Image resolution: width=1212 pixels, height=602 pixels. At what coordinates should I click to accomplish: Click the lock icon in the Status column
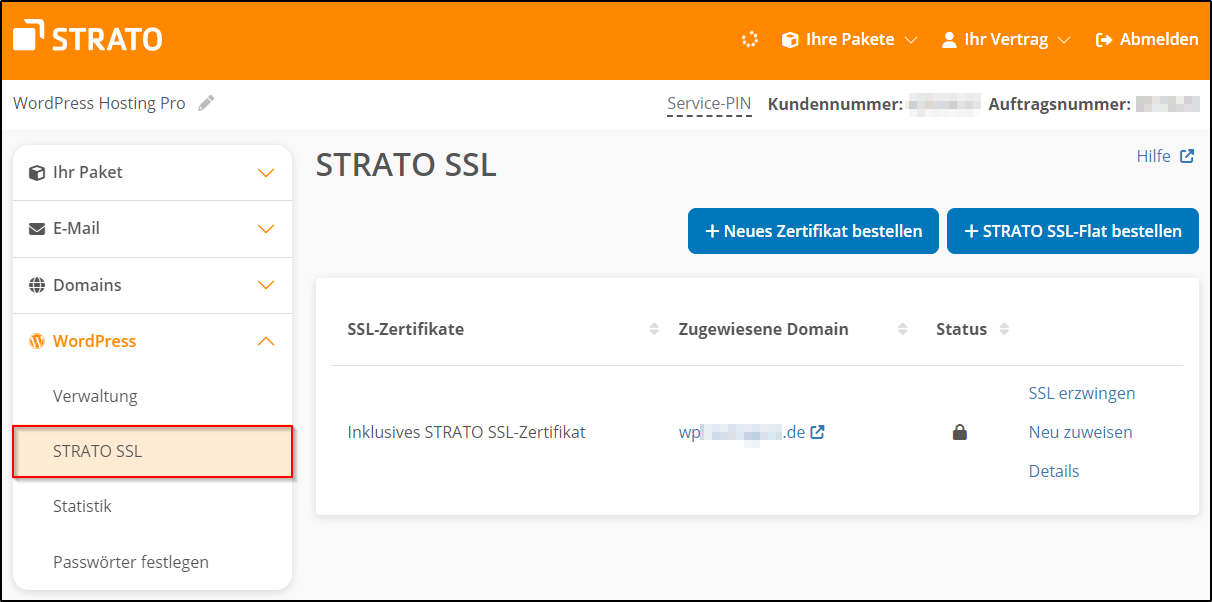tap(959, 432)
